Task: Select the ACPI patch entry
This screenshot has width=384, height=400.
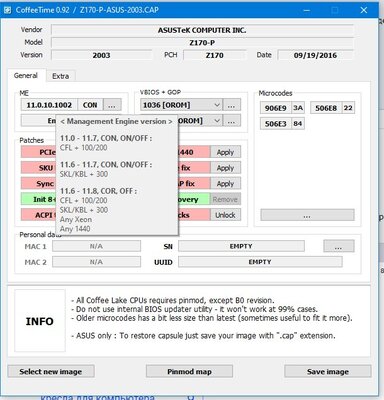Action: [x=39, y=215]
